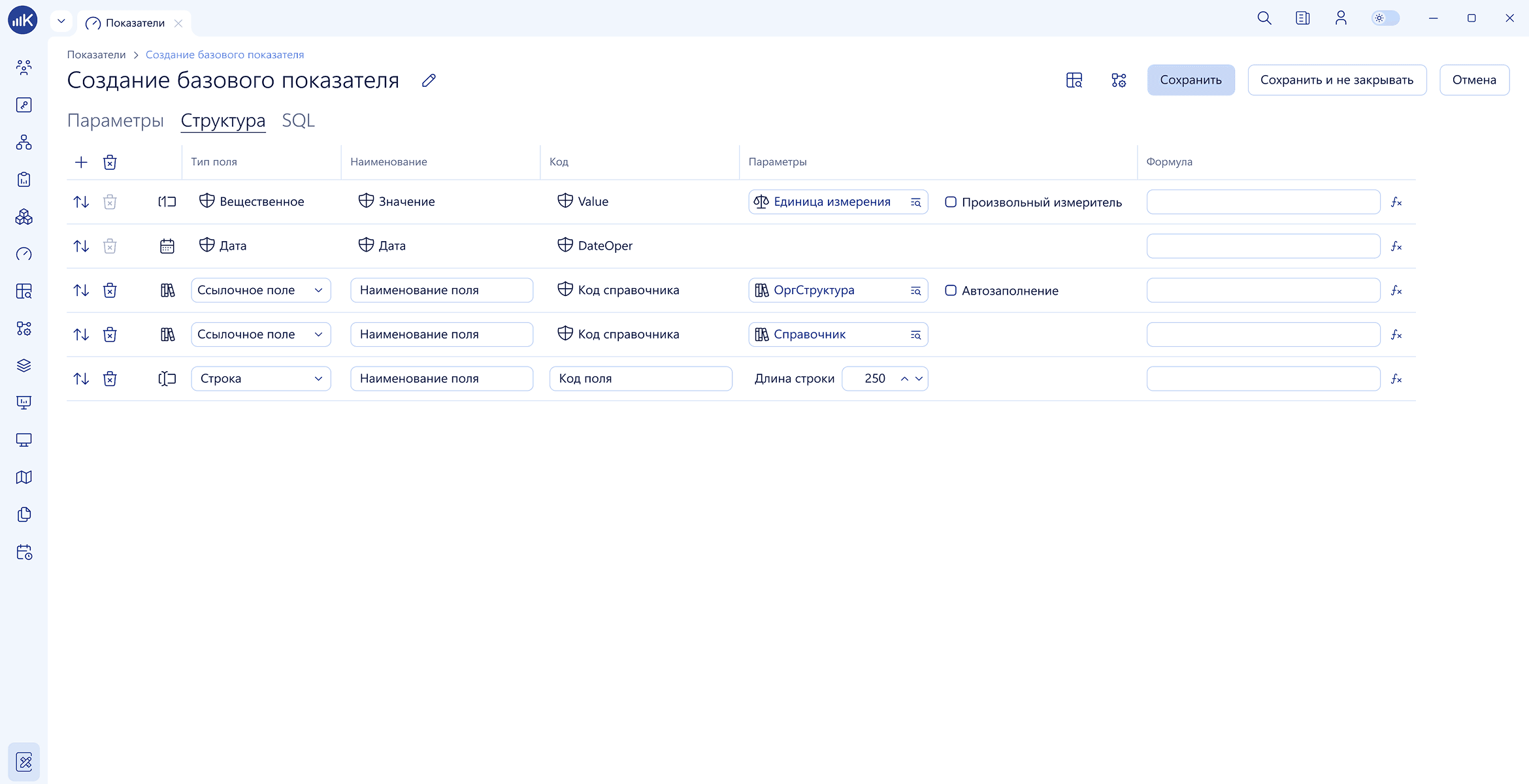
Task: Expand the tab list chevron beside the logo
Action: click(61, 21)
